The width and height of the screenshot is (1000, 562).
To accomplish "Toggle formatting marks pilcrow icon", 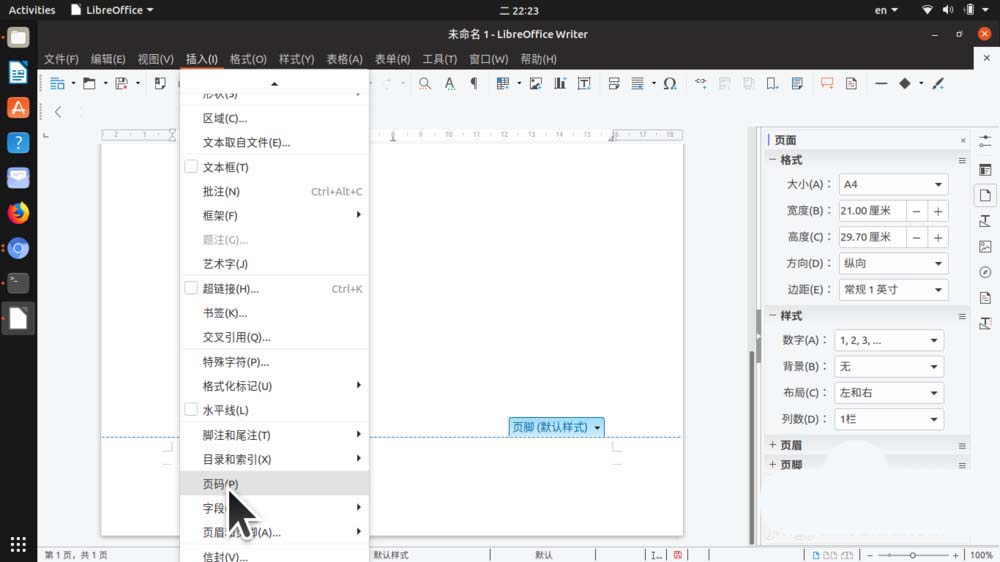I will point(474,83).
